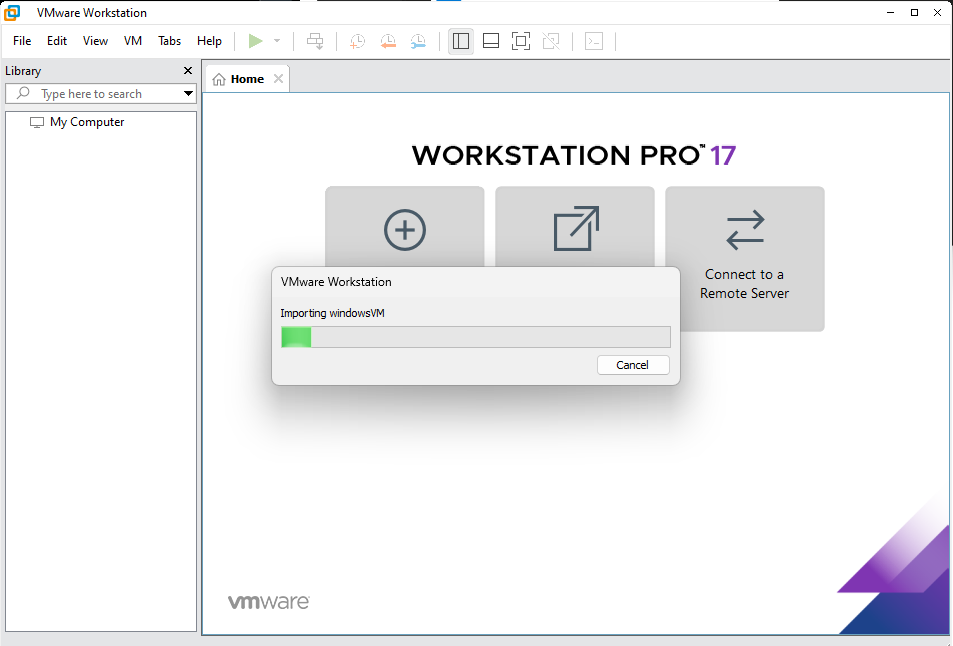Maximize the VMware Workstation window

pos(914,12)
